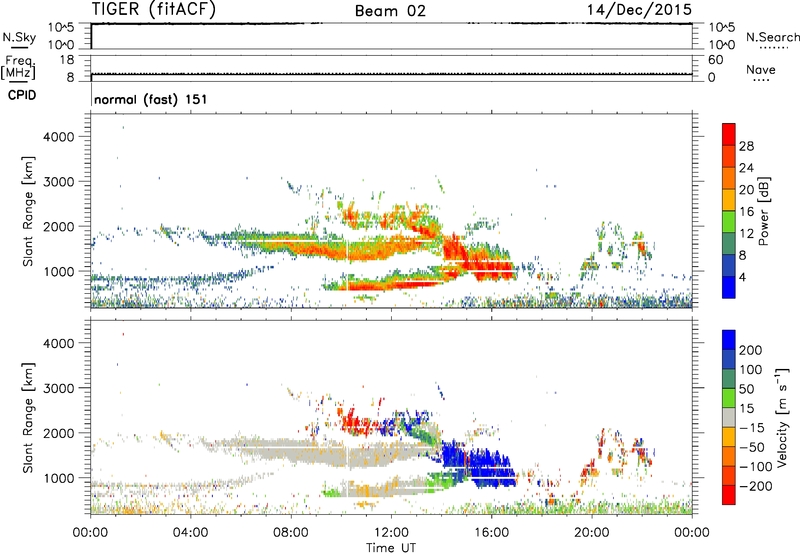
Task: Click the '08:00' time axis label
Action: click(x=291, y=533)
